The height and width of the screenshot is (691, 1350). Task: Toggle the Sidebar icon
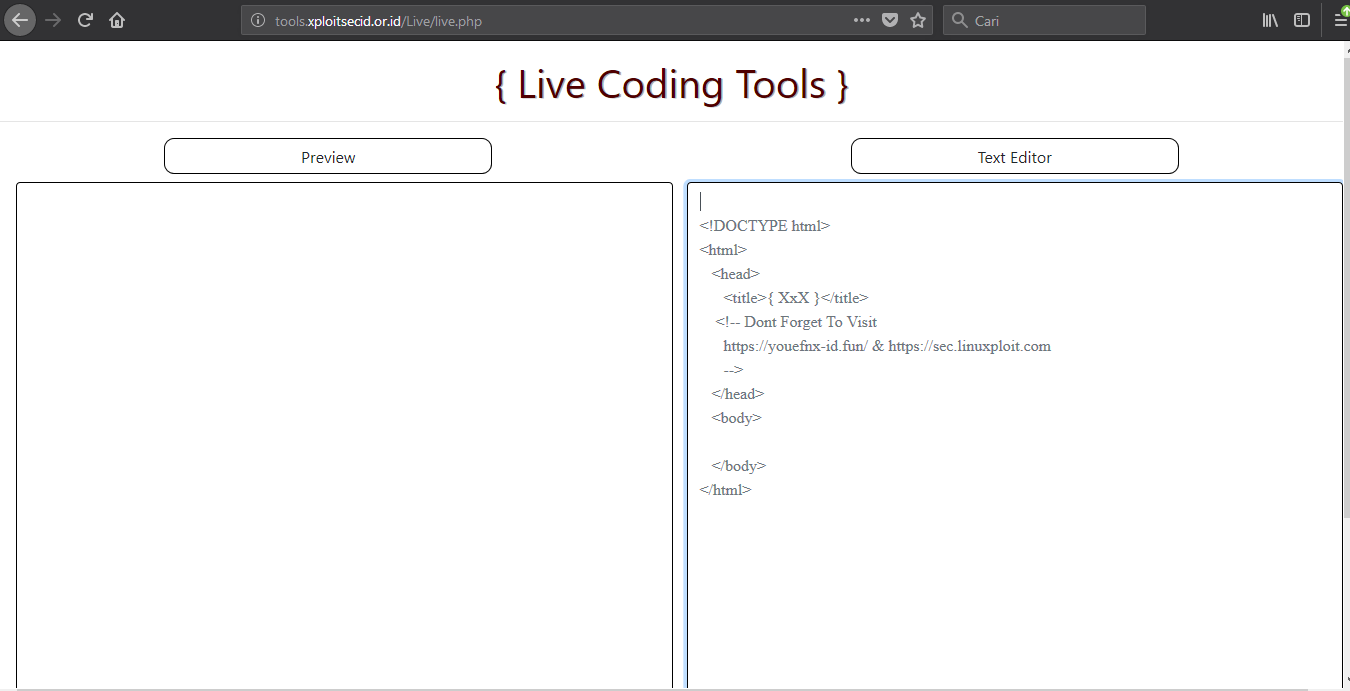click(1301, 19)
